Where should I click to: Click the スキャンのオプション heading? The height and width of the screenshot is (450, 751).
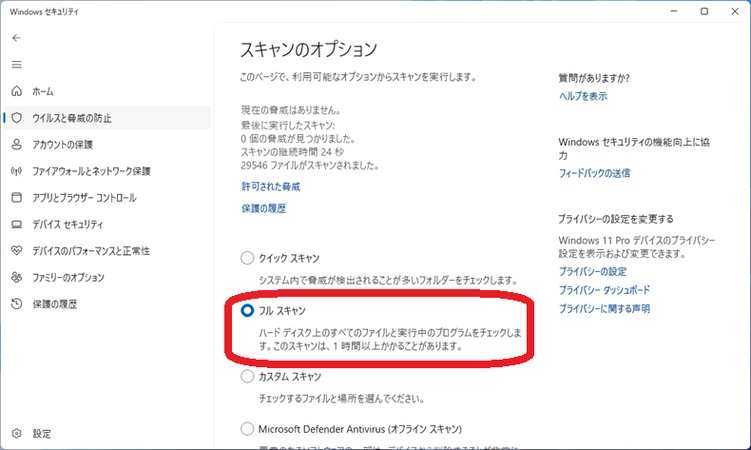[309, 49]
